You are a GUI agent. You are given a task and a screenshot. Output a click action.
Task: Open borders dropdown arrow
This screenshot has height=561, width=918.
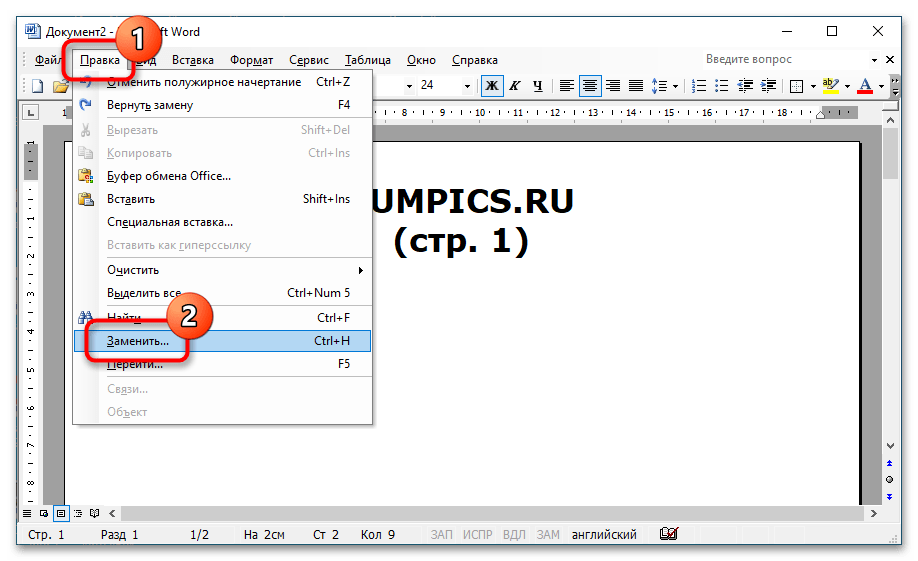pos(813,87)
